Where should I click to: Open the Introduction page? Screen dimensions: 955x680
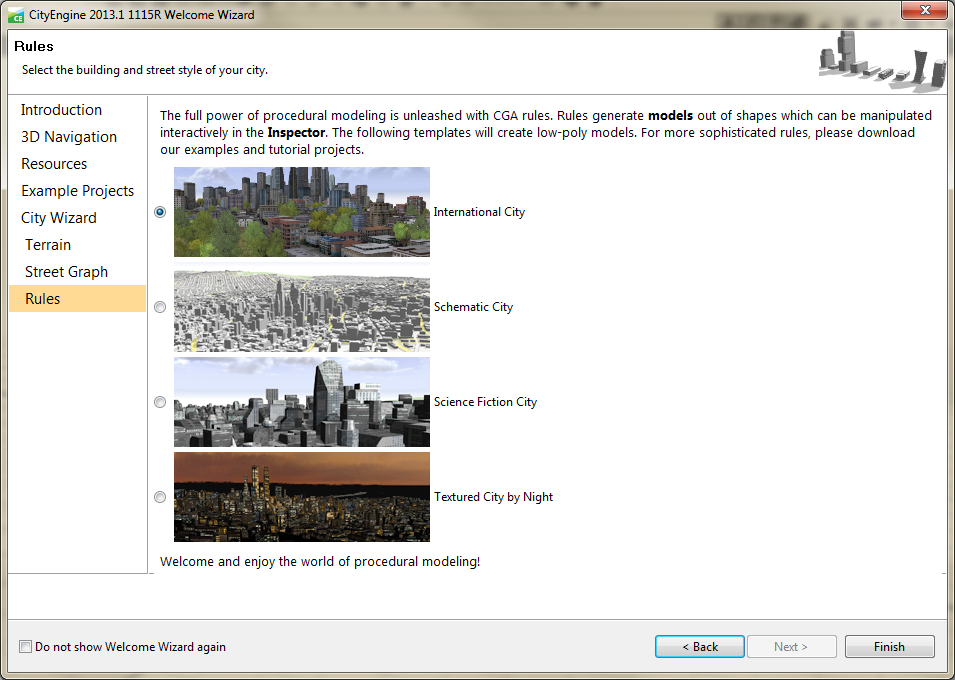click(62, 110)
